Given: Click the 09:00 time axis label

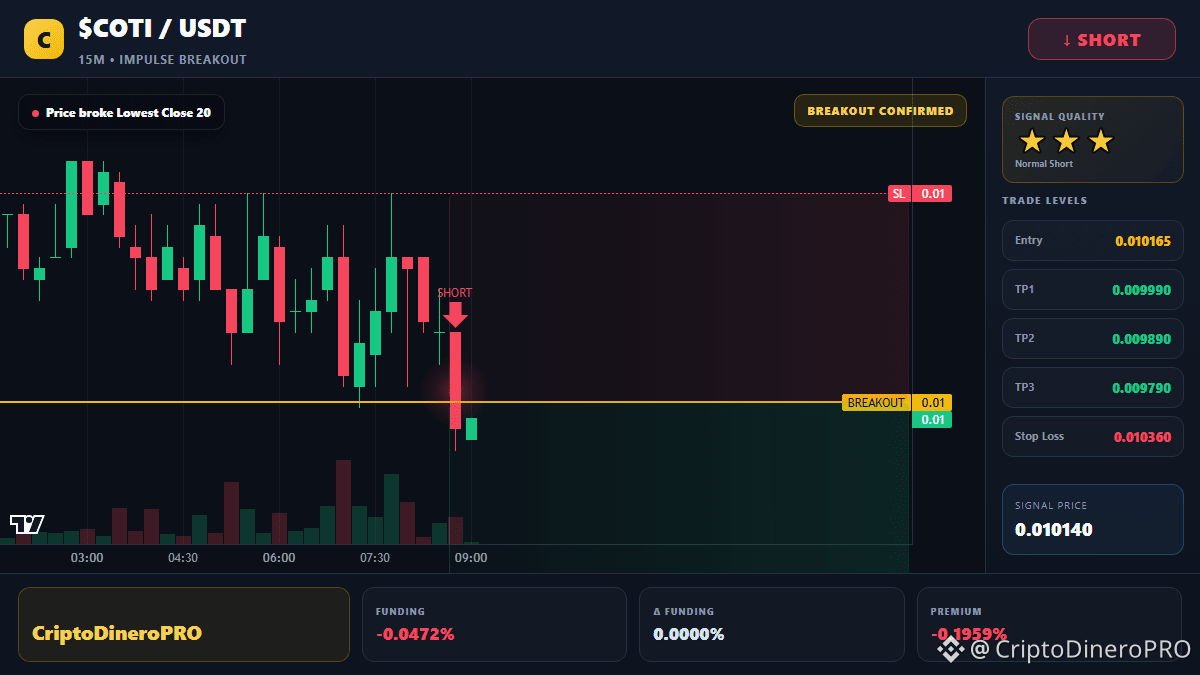Looking at the screenshot, I should (x=471, y=558).
